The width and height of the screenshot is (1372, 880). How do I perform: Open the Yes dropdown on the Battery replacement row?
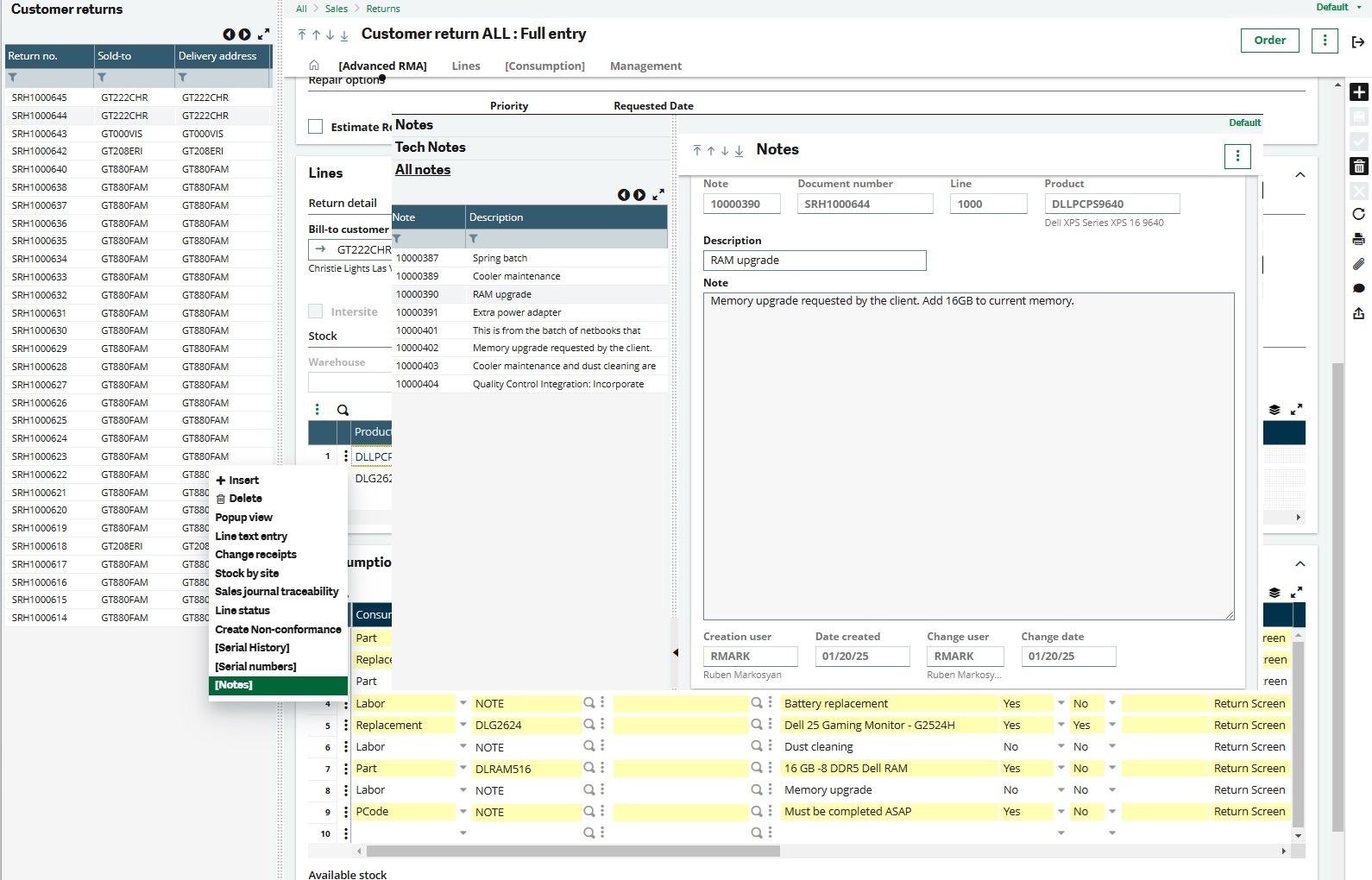click(1060, 704)
